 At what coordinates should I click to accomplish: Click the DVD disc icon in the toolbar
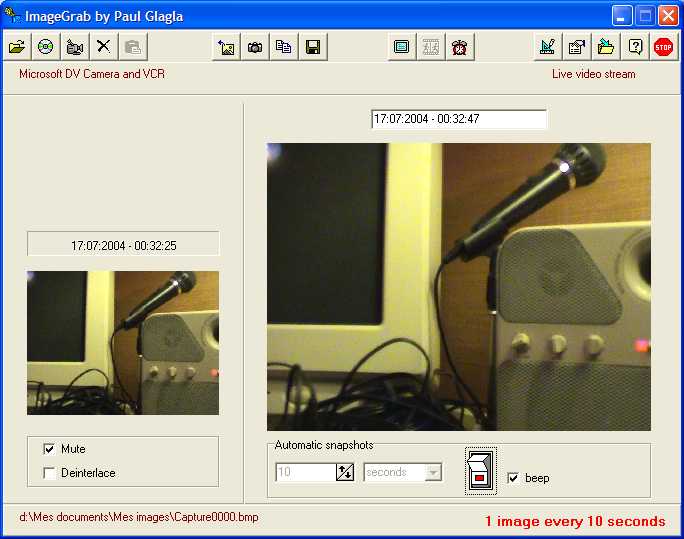click(x=46, y=46)
